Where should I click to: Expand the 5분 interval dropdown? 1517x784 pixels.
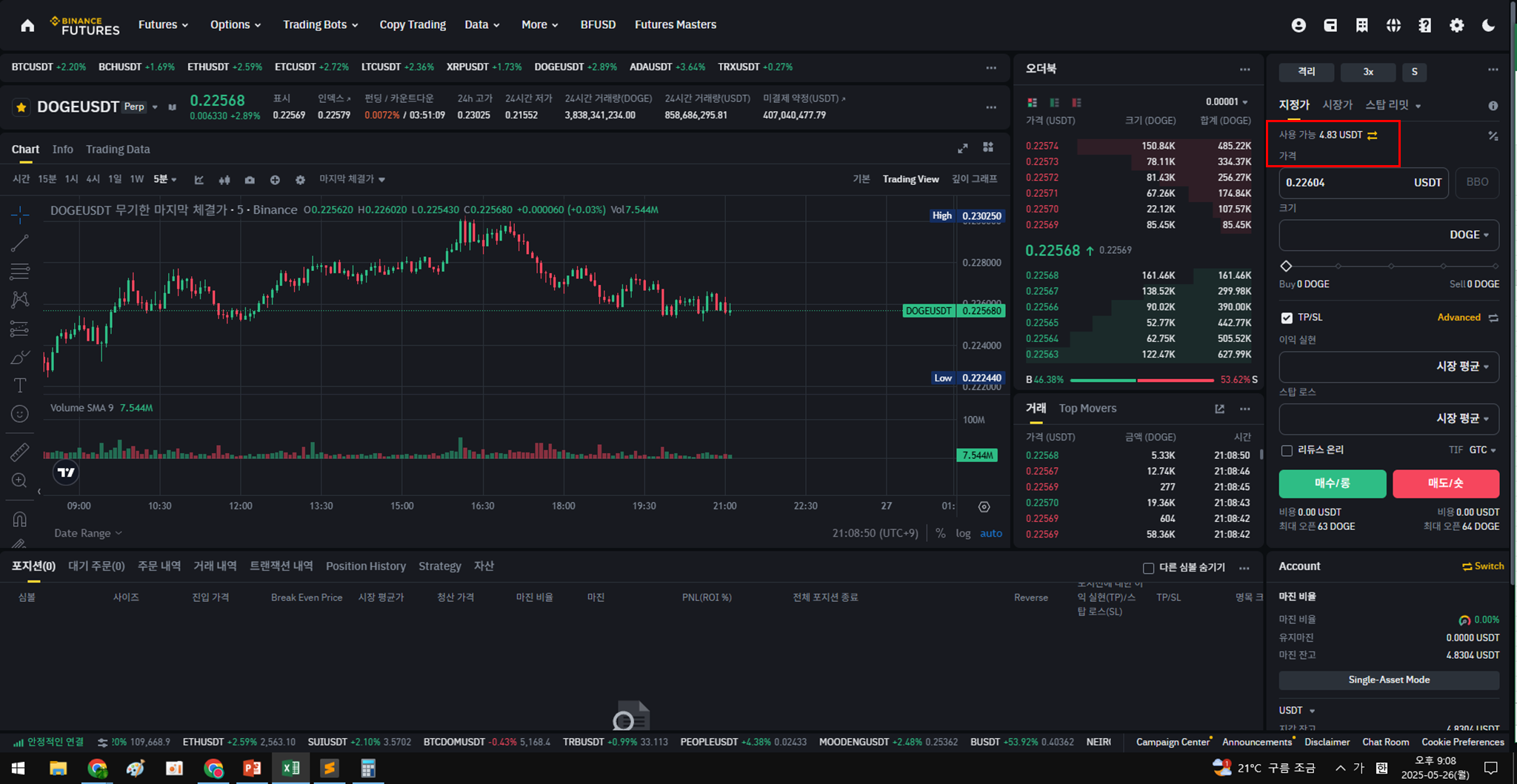click(x=165, y=179)
